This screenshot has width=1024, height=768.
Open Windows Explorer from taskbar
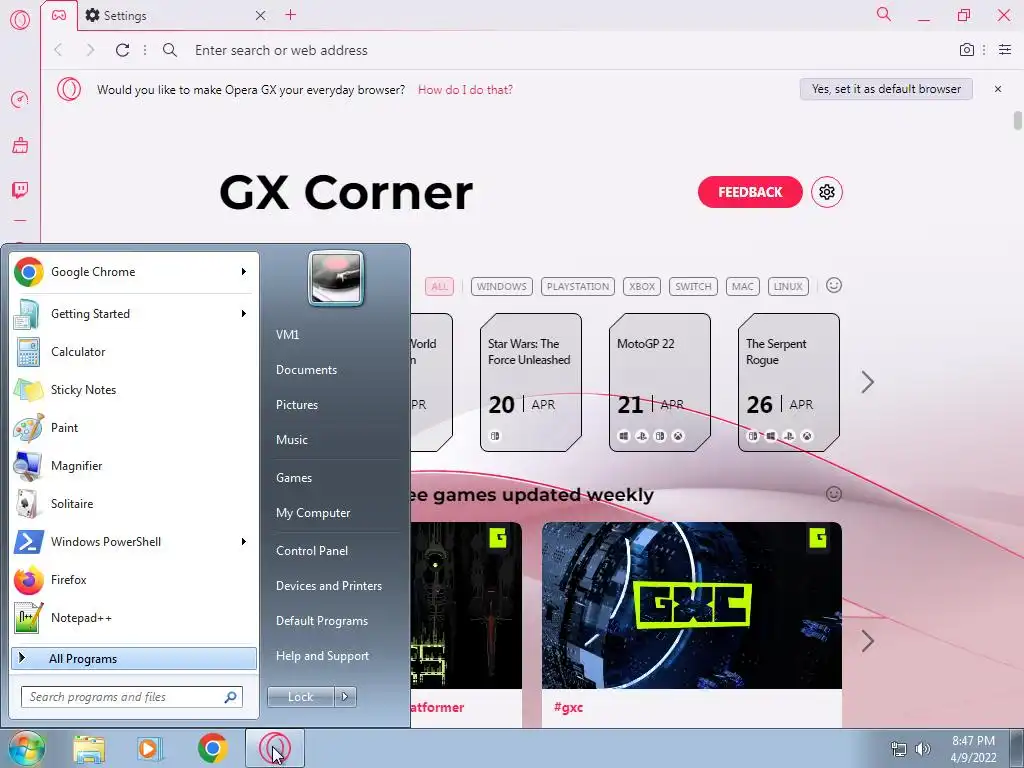coord(89,748)
